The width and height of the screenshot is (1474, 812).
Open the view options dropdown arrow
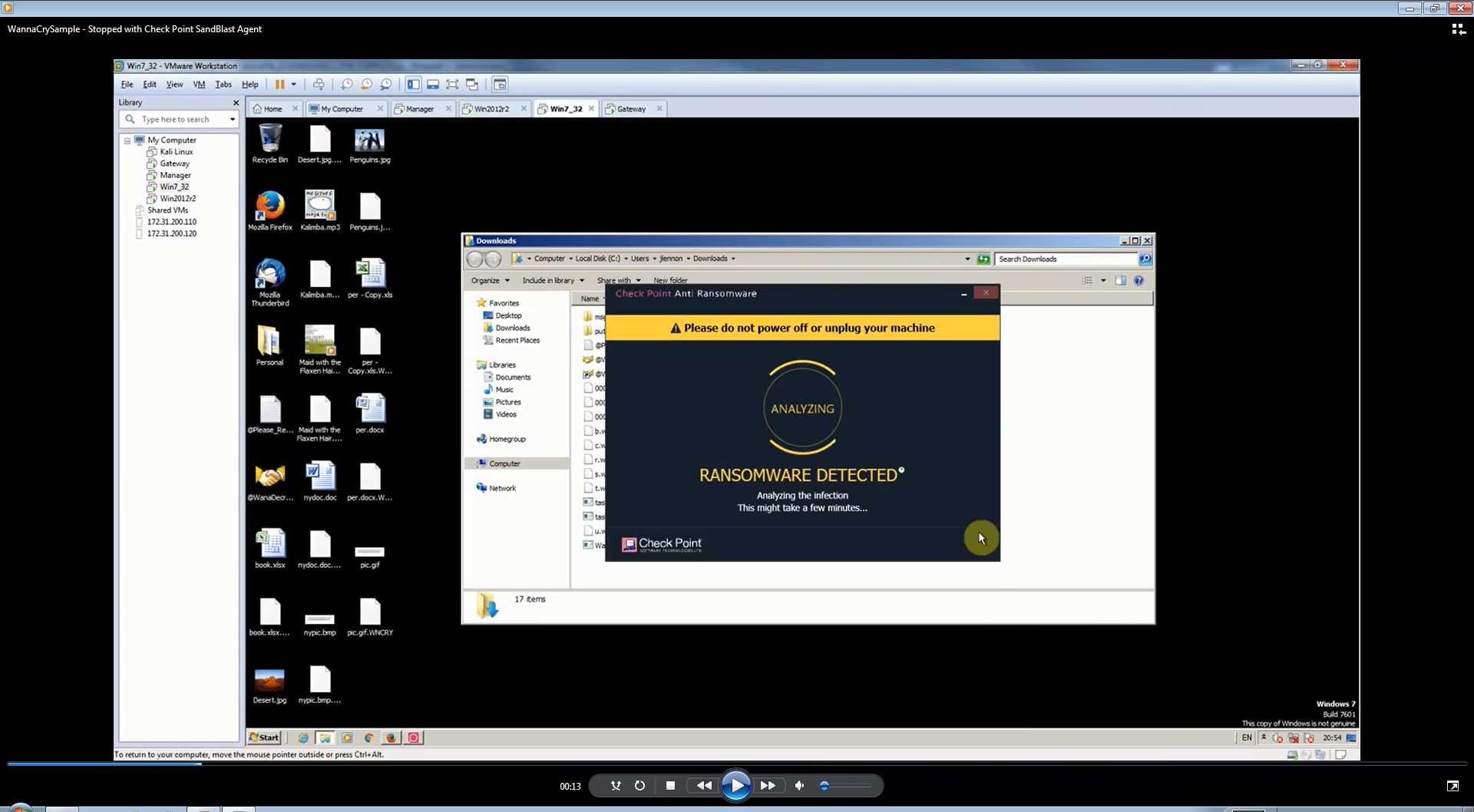click(x=1103, y=281)
